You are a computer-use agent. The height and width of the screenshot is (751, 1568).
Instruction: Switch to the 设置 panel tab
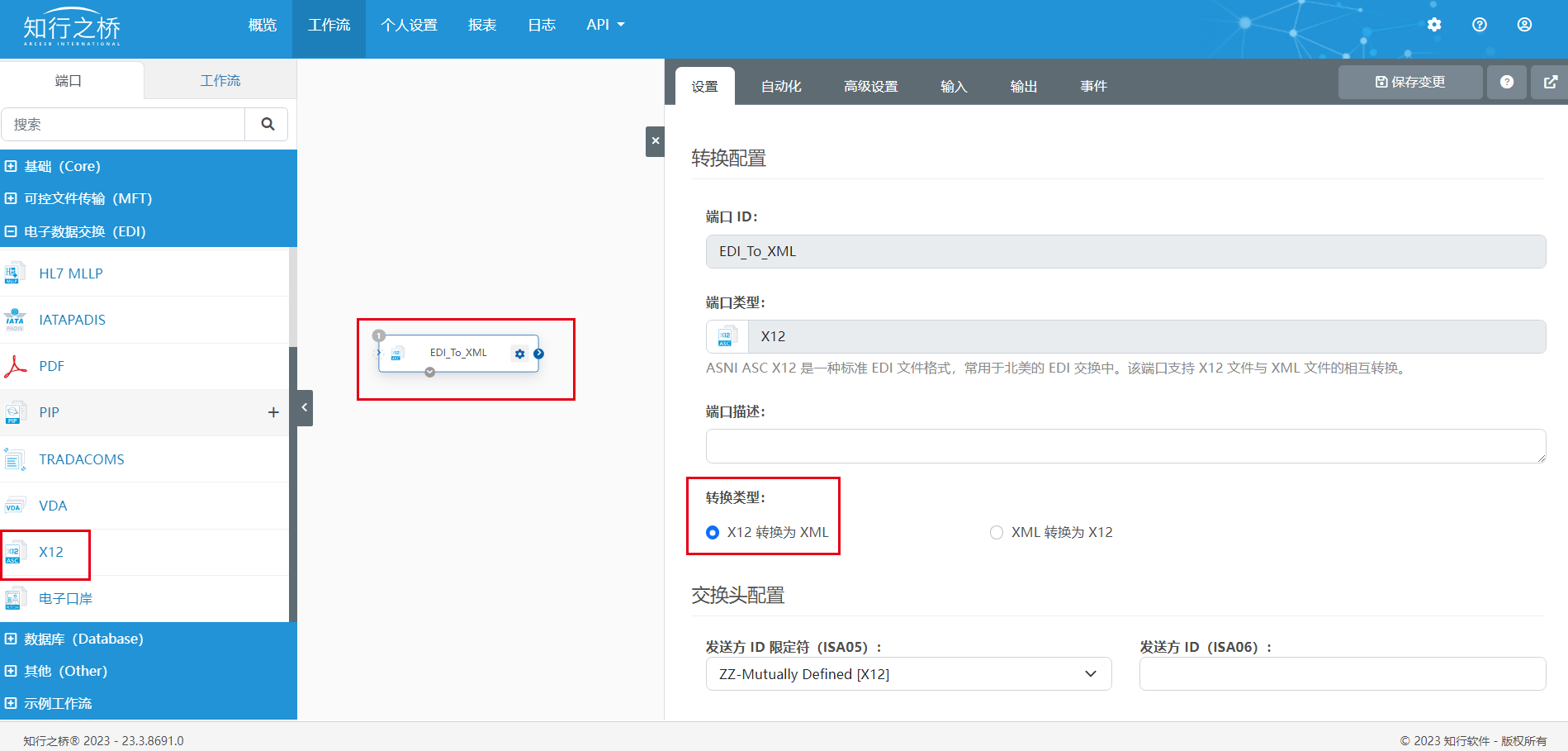tap(704, 86)
